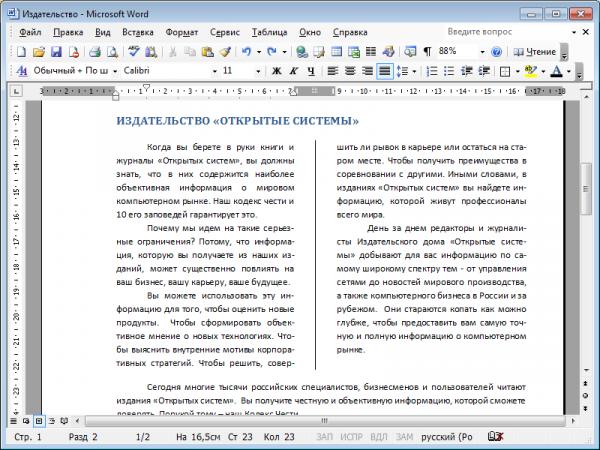Open the Окно menu
The image size is (600, 450).
pos(310,32)
